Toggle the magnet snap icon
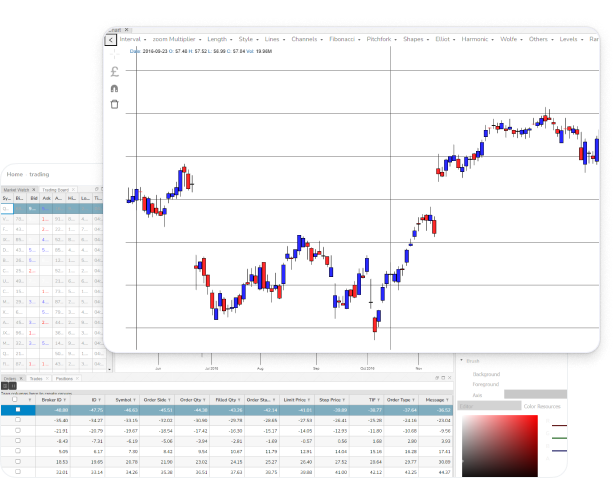Screen dimensions: 616x478 (114, 88)
